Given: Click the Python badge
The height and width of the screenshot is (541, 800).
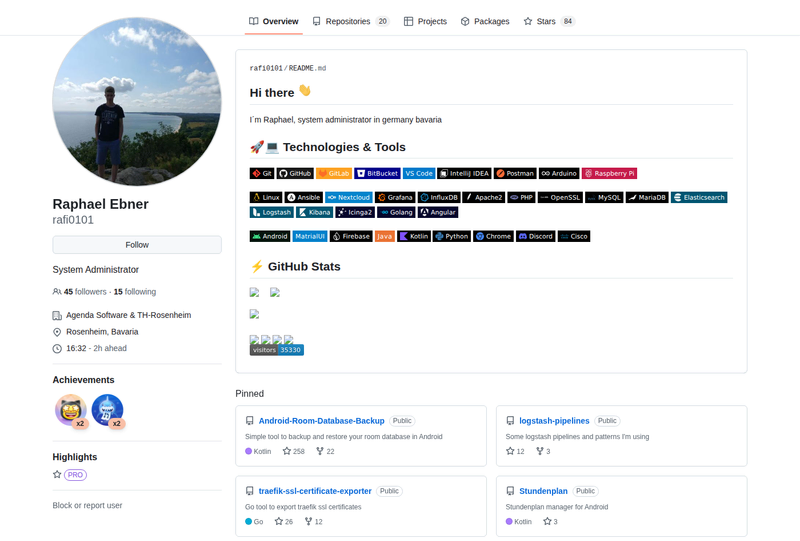Looking at the screenshot, I should pos(452,236).
